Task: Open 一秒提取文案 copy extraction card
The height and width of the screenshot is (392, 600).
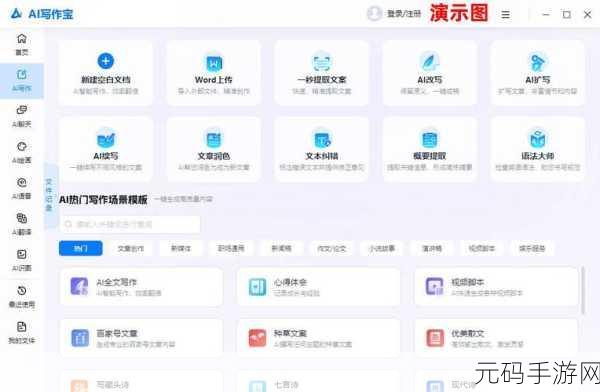Action: pyautogui.click(x=321, y=73)
